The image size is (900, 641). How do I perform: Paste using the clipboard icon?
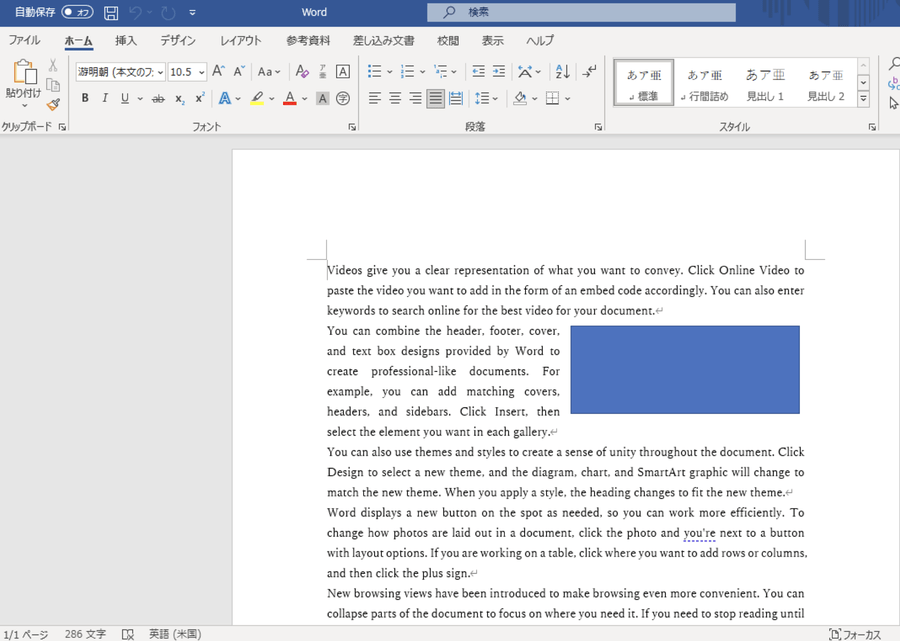click(x=24, y=72)
